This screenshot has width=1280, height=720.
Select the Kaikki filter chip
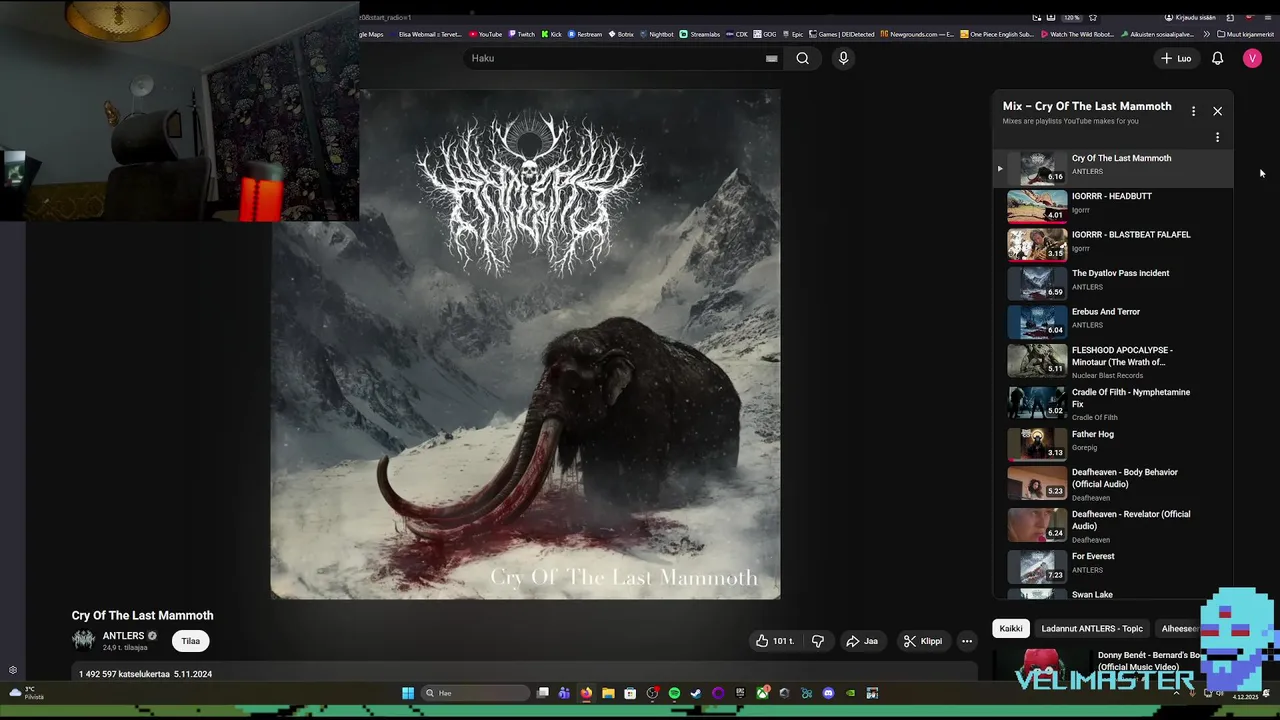[1011, 628]
